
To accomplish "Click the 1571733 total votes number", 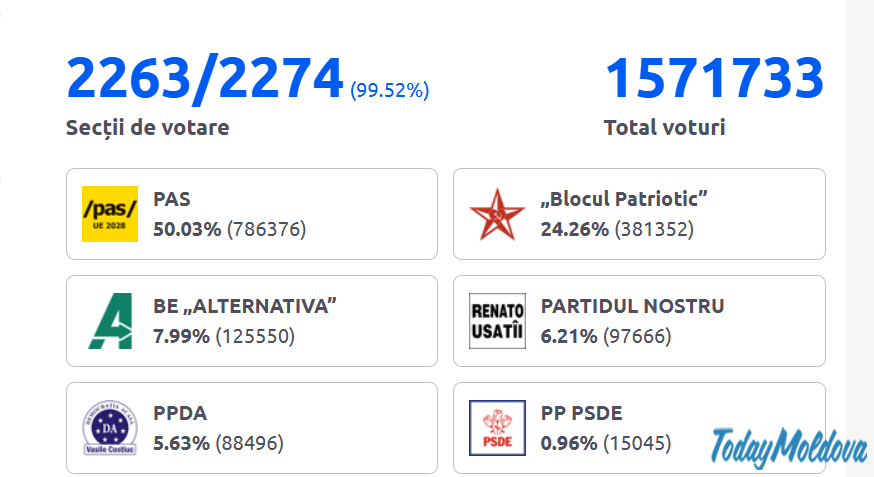I will [714, 79].
